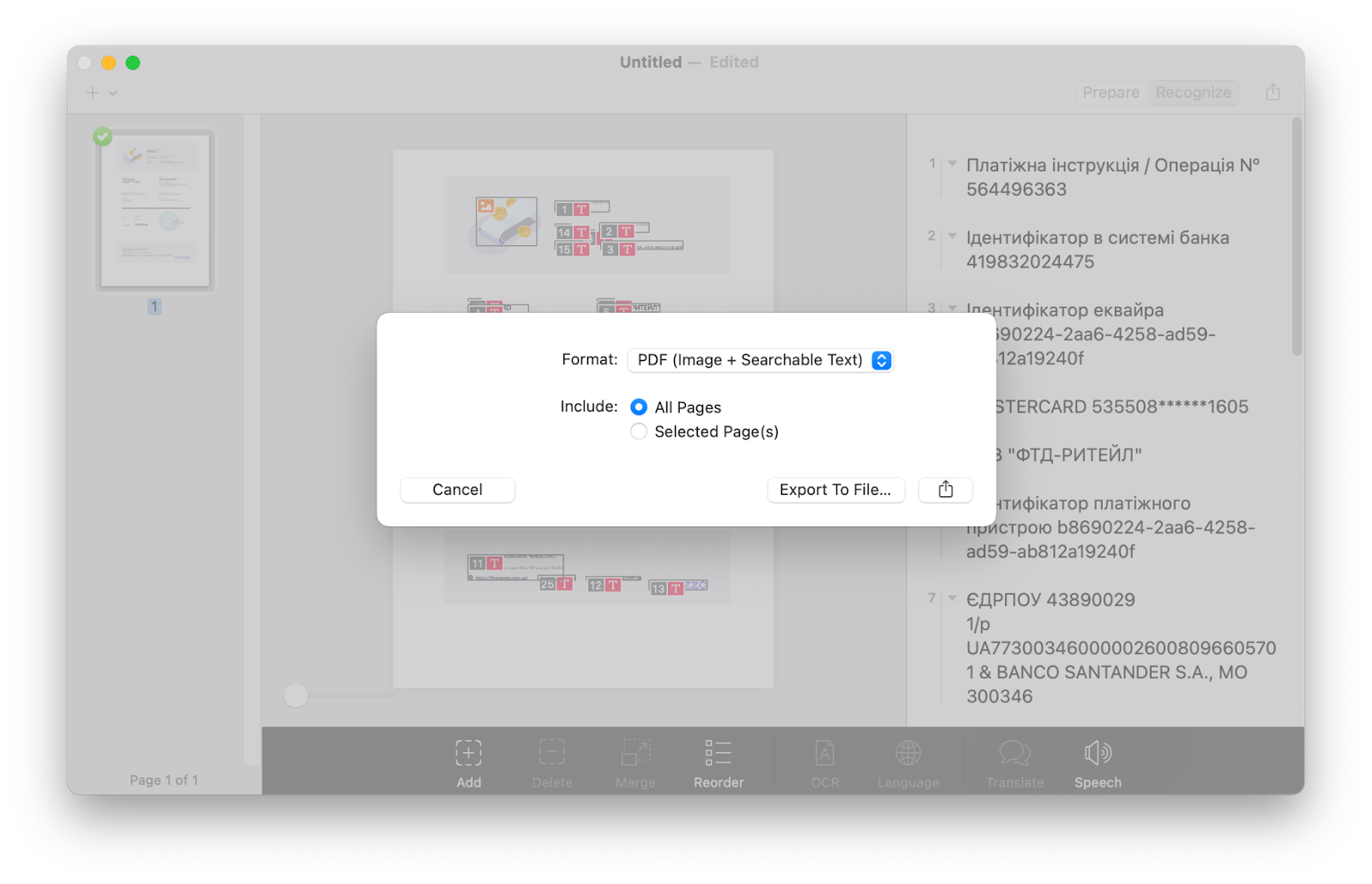Image resolution: width=1372 pixels, height=884 pixels.
Task: Click the Translate speech-bubble icon
Action: [x=1014, y=754]
